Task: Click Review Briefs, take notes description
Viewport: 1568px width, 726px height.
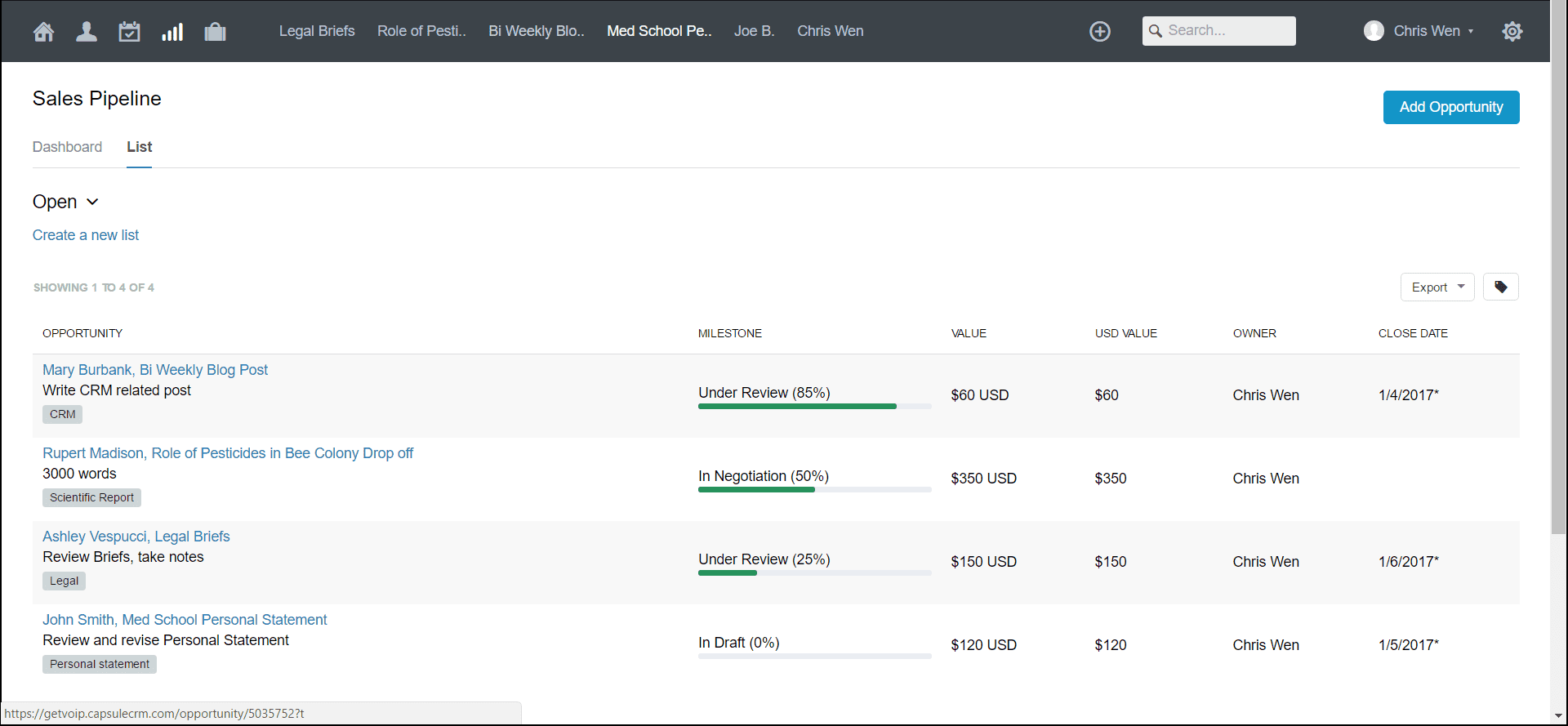Action: tap(123, 557)
